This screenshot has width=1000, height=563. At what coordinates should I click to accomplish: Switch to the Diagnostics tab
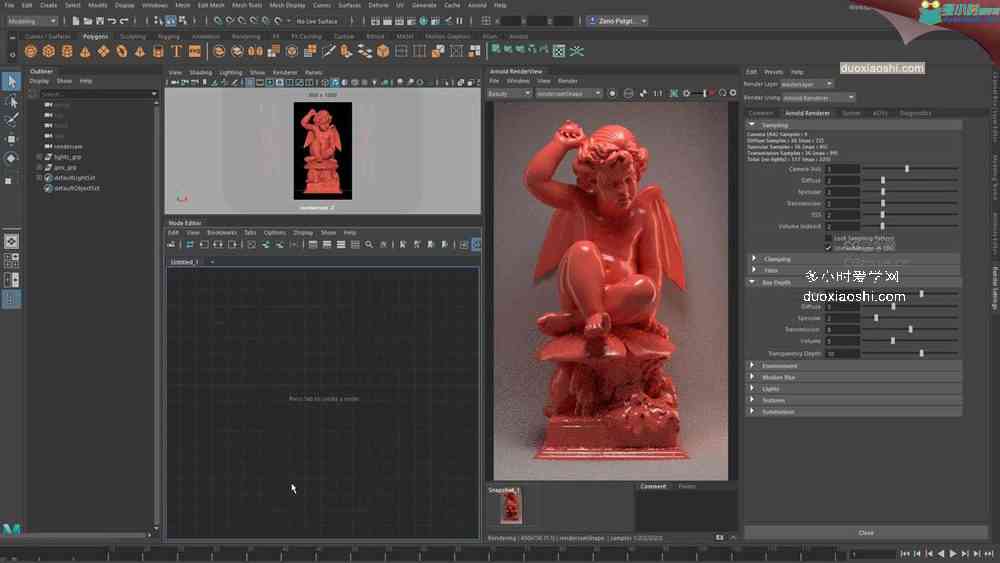[915, 113]
